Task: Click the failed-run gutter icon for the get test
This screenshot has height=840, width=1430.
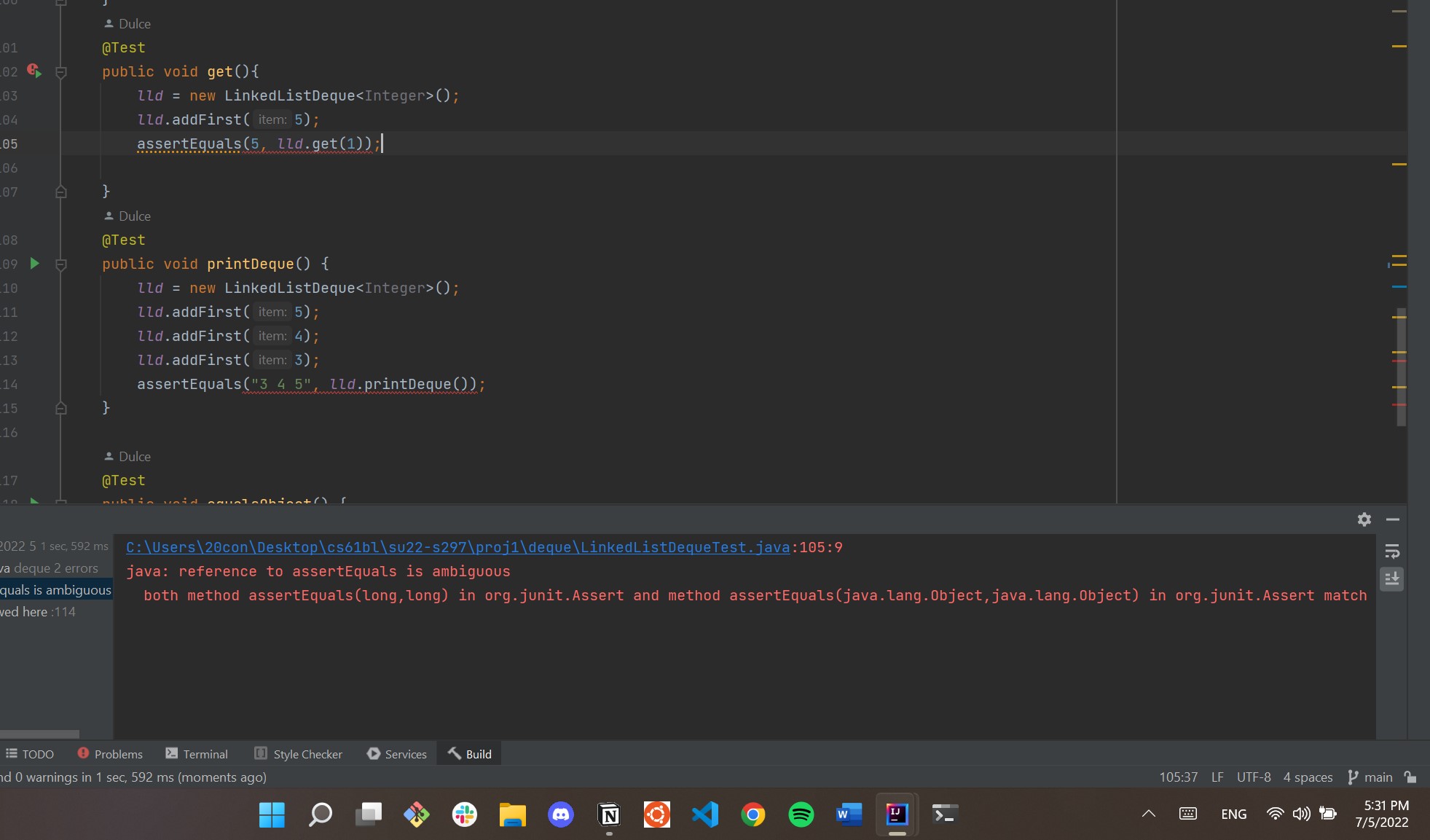Action: click(34, 71)
